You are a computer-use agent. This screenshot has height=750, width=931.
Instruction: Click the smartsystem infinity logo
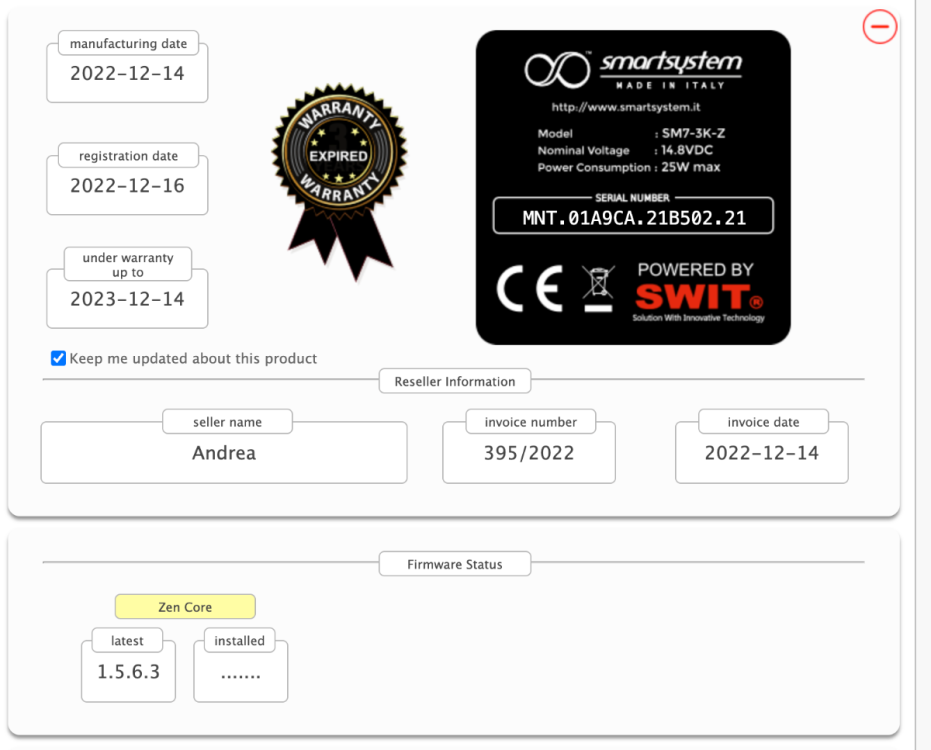click(x=558, y=68)
